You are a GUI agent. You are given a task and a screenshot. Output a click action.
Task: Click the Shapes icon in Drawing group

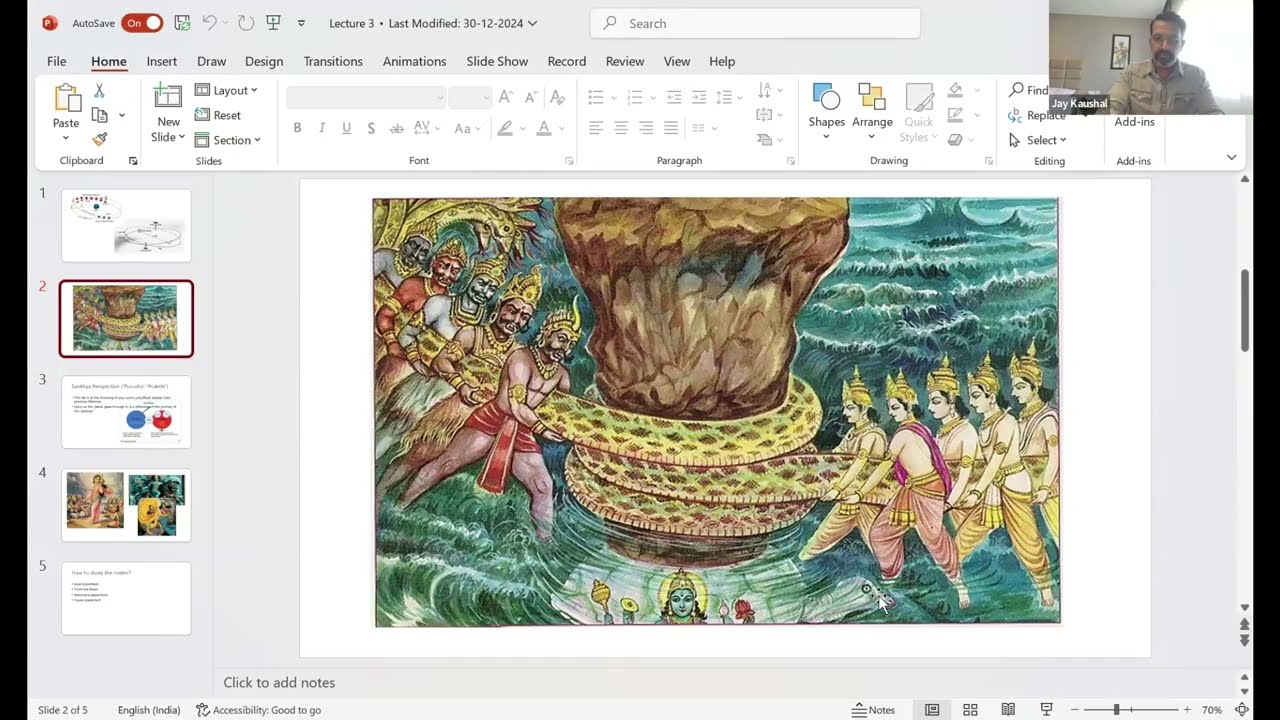point(826,97)
